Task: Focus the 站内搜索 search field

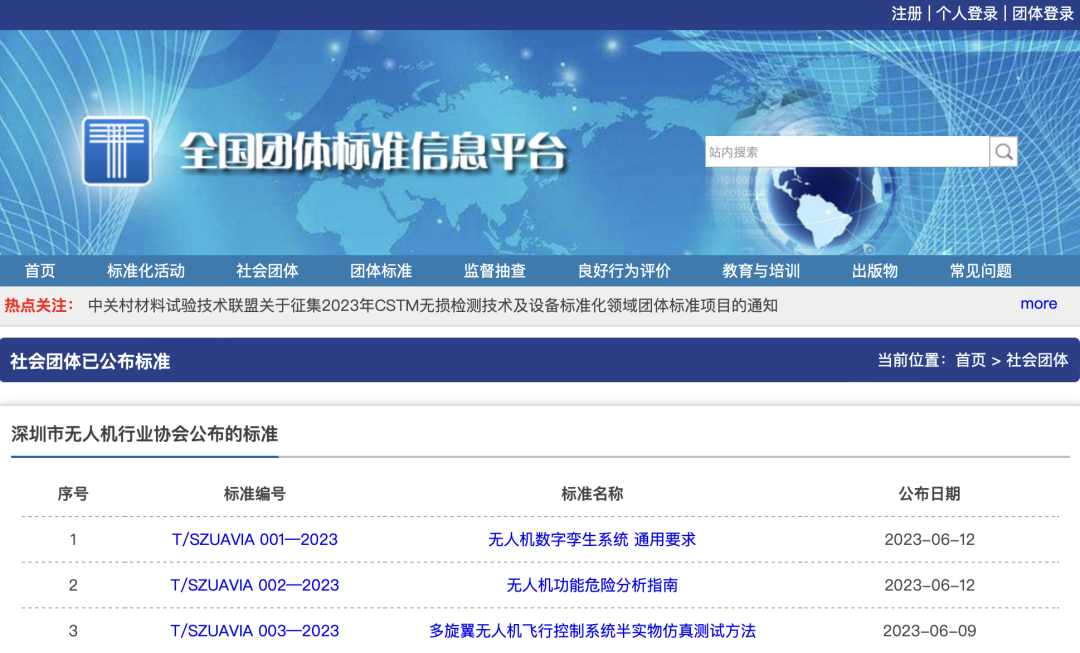Action: (x=847, y=152)
